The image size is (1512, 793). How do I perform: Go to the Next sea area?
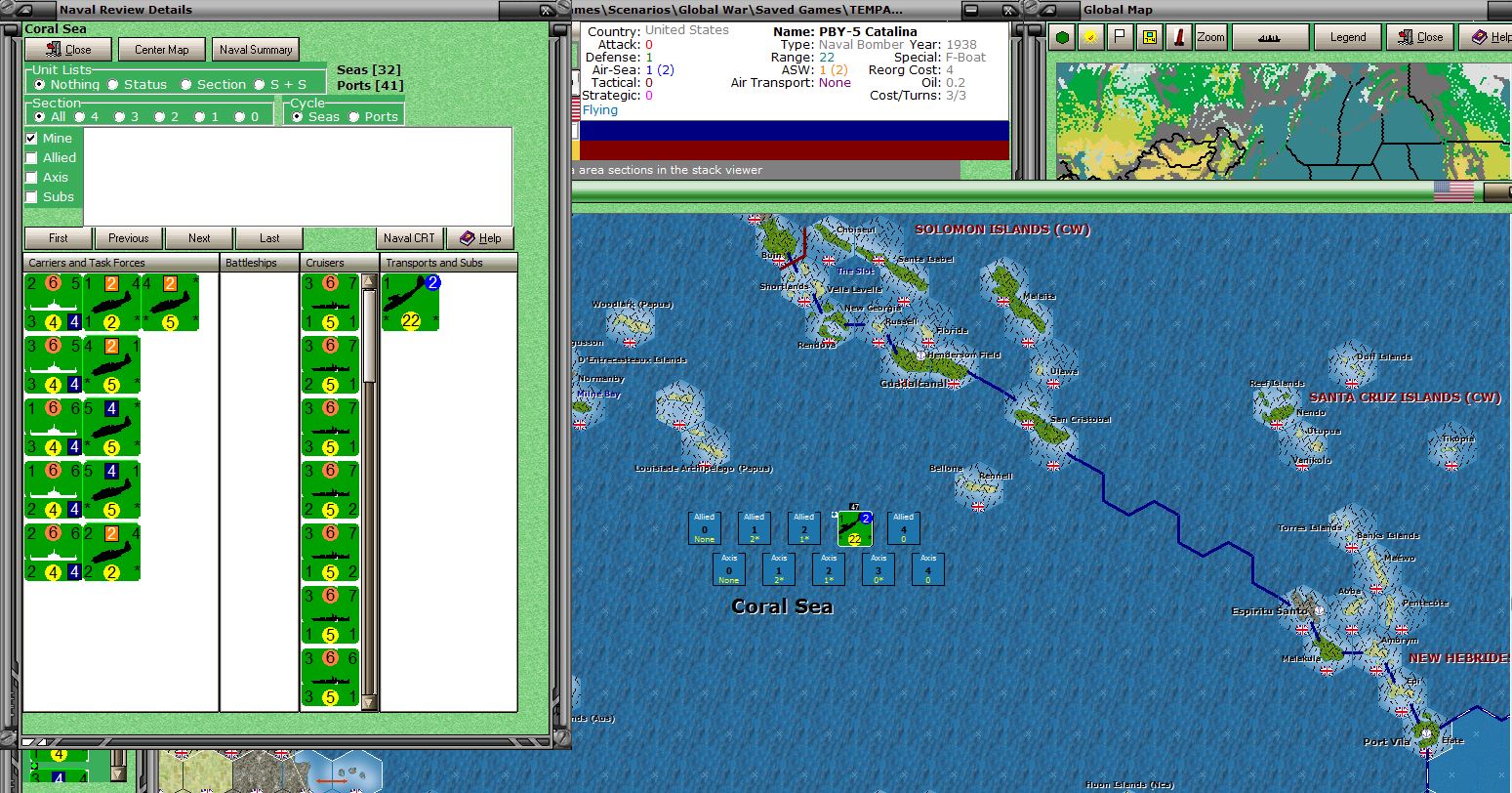coord(199,237)
